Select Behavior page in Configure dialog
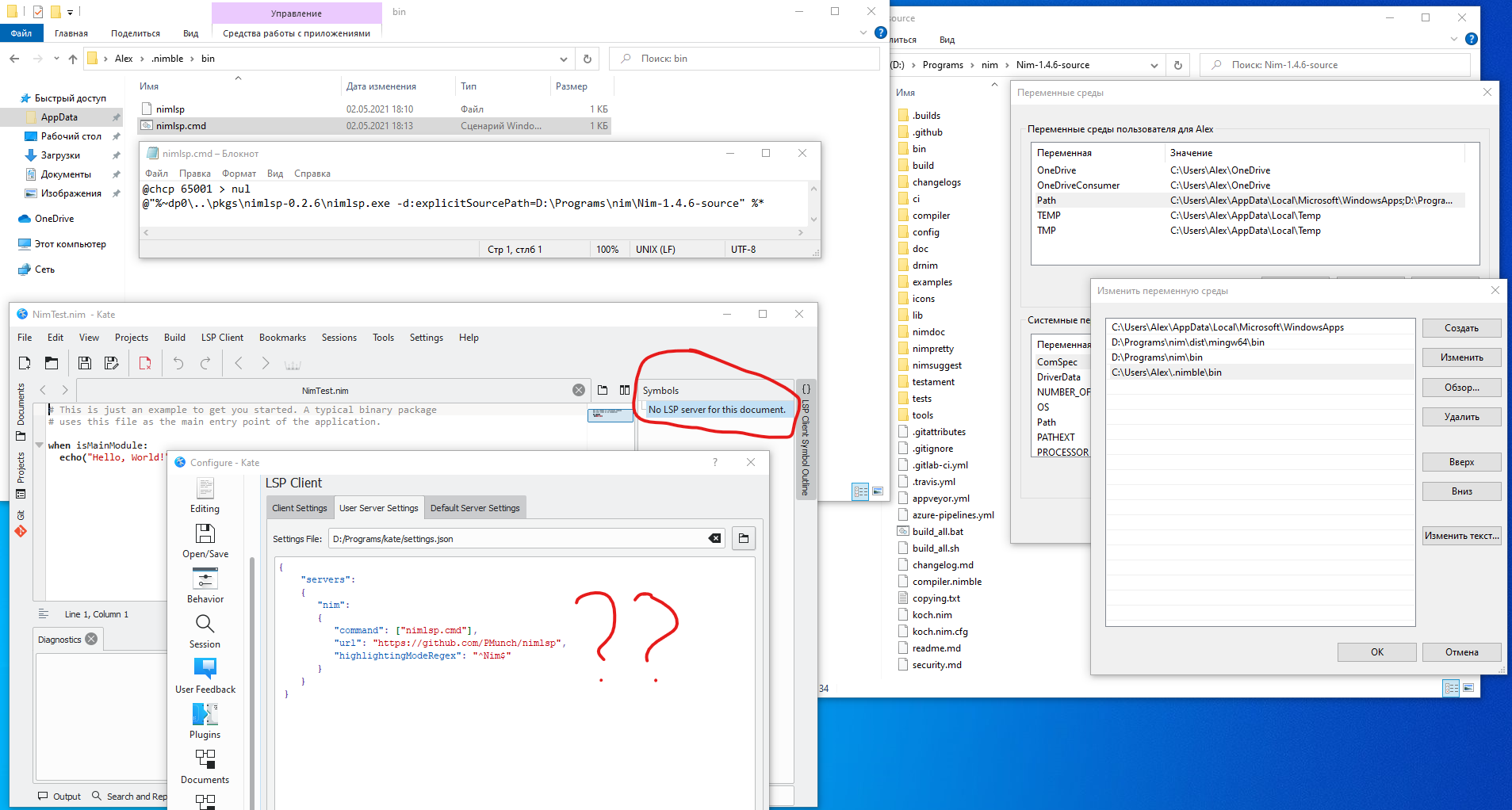This screenshot has height=810, width=1512. pos(205,586)
